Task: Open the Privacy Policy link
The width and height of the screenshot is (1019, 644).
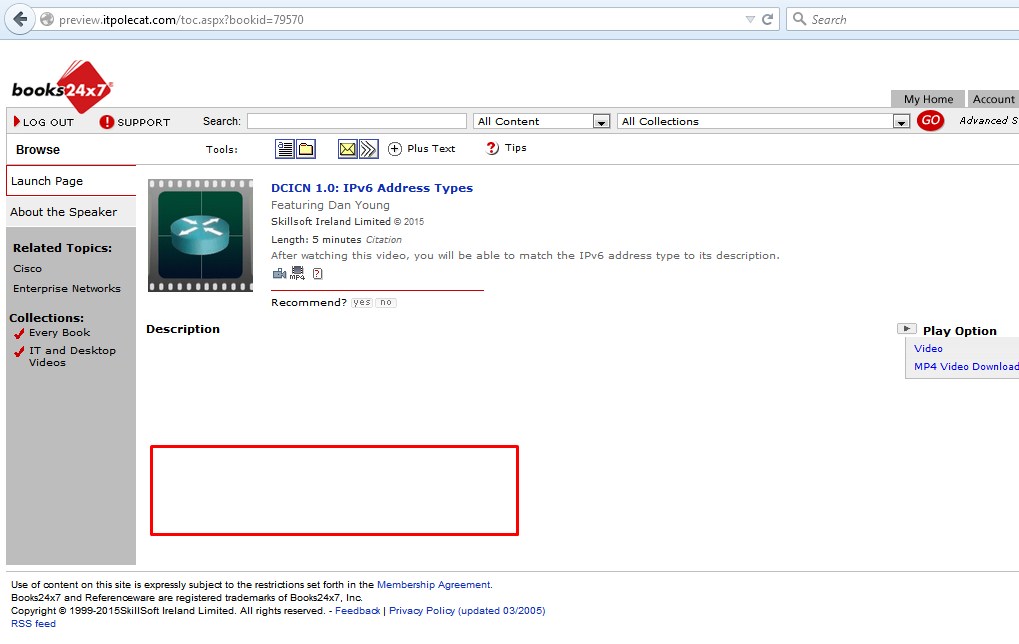Action: (467, 610)
